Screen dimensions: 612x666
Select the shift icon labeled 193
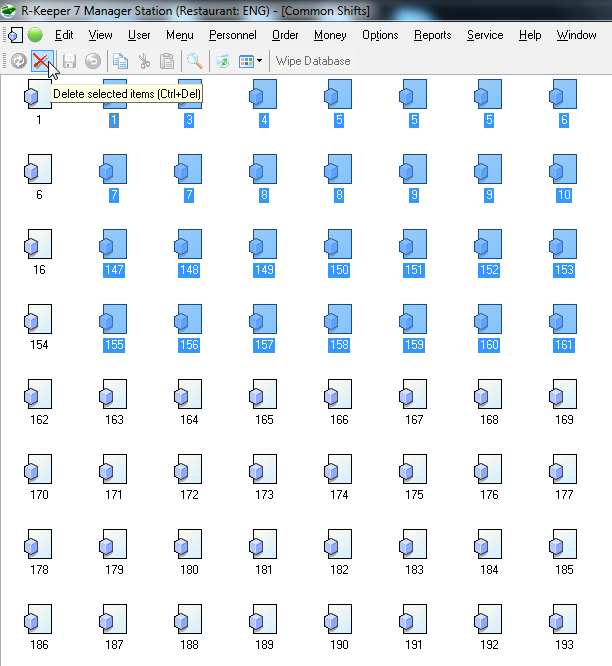pyautogui.click(x=563, y=619)
